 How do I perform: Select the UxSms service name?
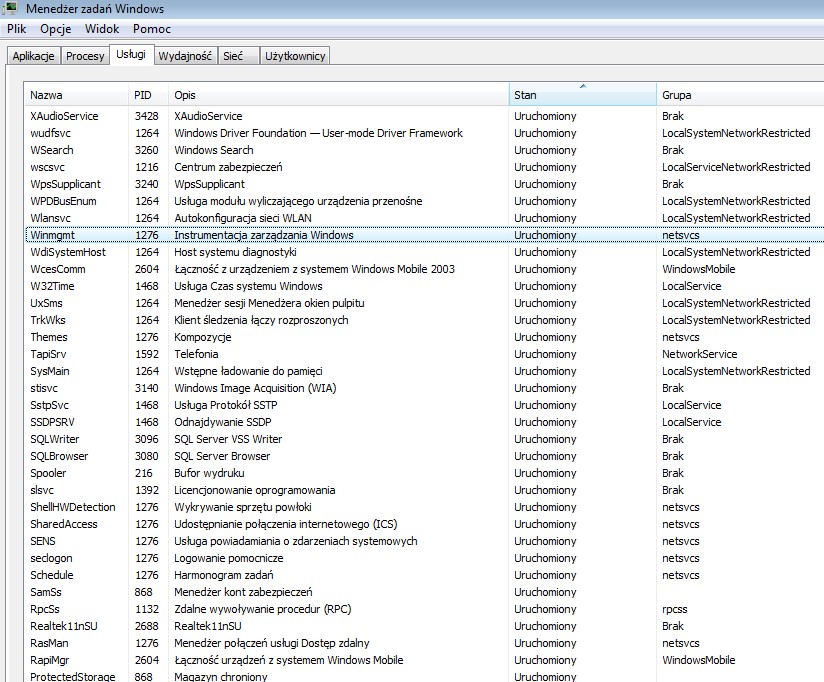[x=46, y=303]
